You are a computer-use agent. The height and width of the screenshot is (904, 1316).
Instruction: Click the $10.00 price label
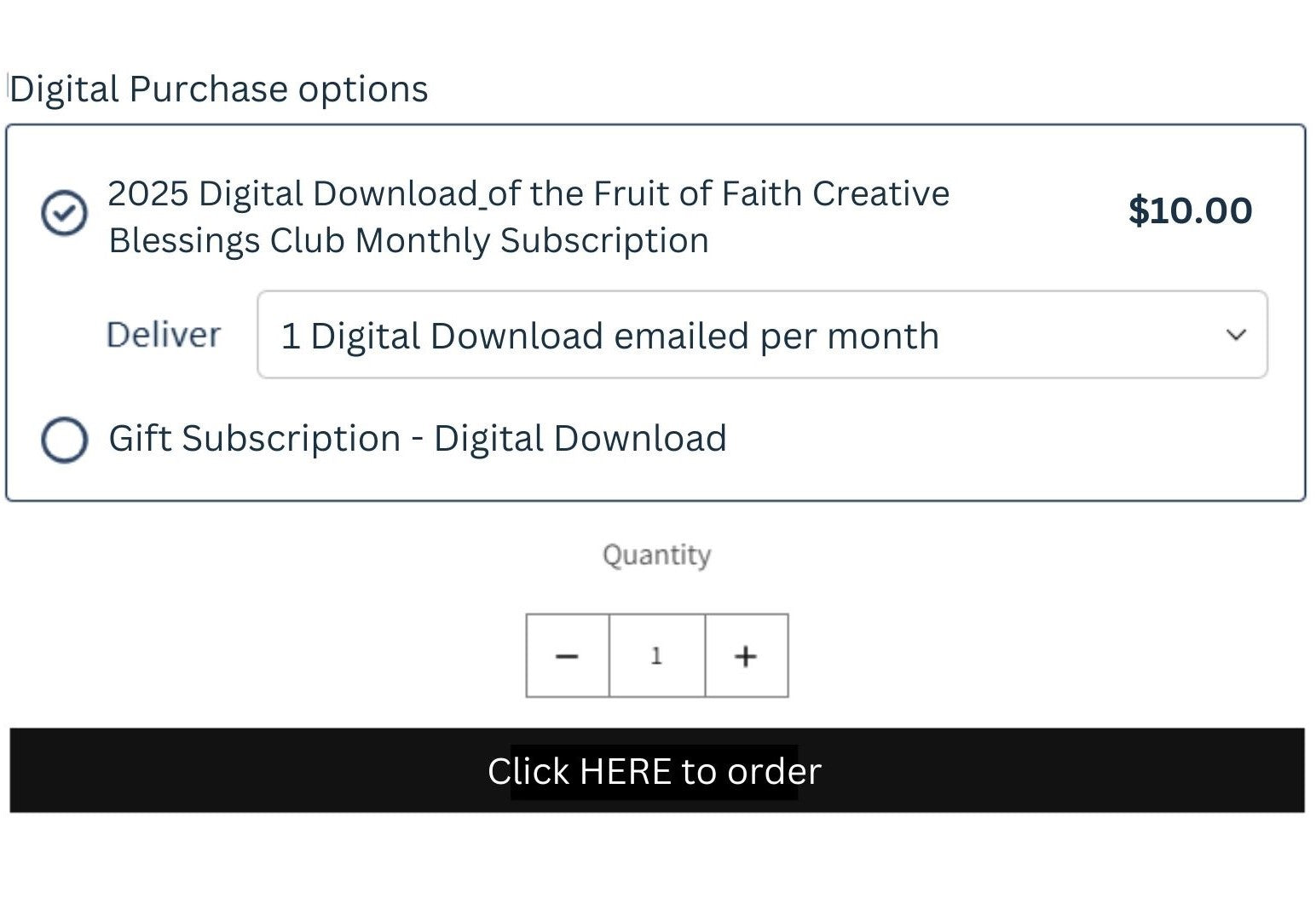tap(1190, 210)
